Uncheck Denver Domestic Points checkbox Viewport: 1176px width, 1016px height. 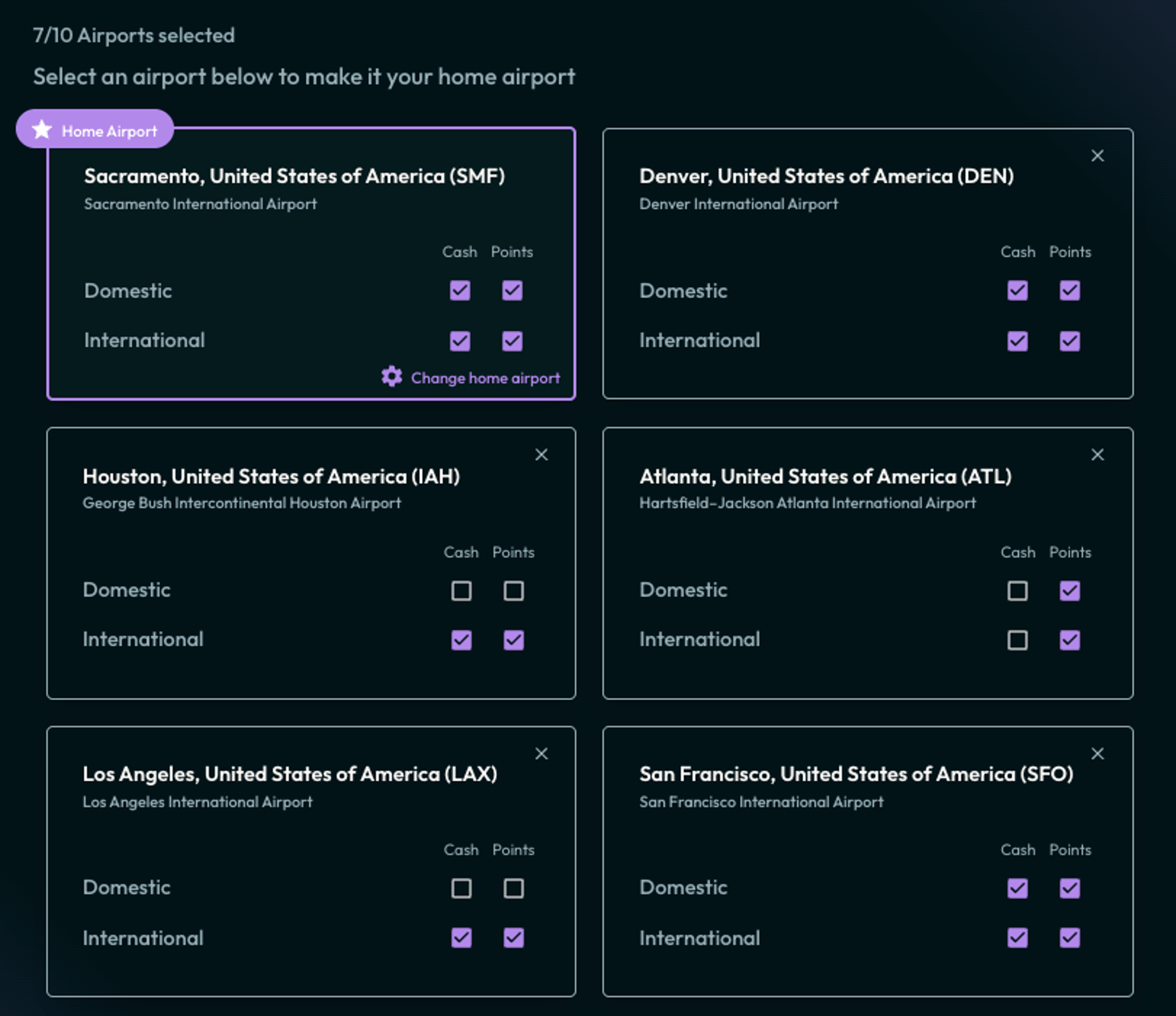pyautogui.click(x=1069, y=291)
